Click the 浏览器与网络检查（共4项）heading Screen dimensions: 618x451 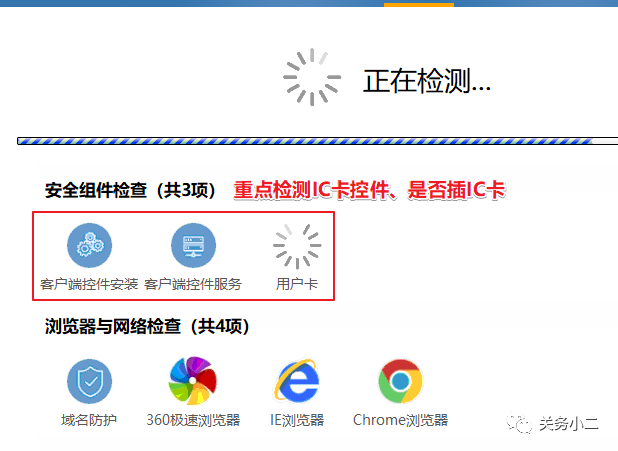coord(147,326)
